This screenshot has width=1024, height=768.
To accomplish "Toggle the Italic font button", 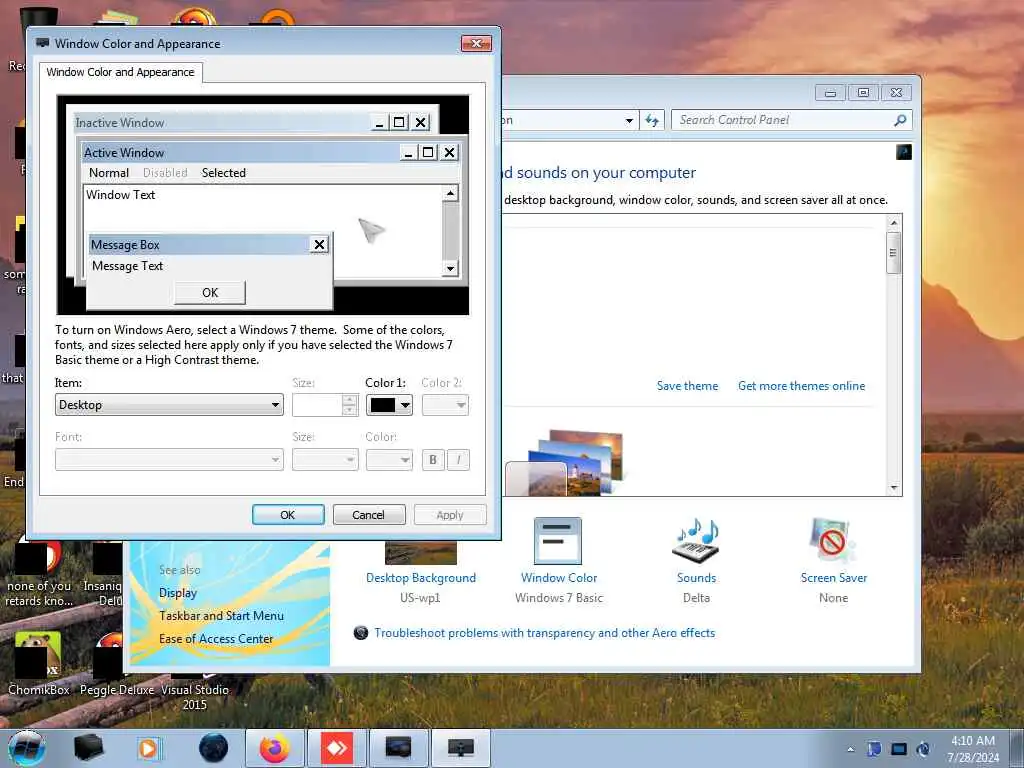I will click(x=458, y=460).
